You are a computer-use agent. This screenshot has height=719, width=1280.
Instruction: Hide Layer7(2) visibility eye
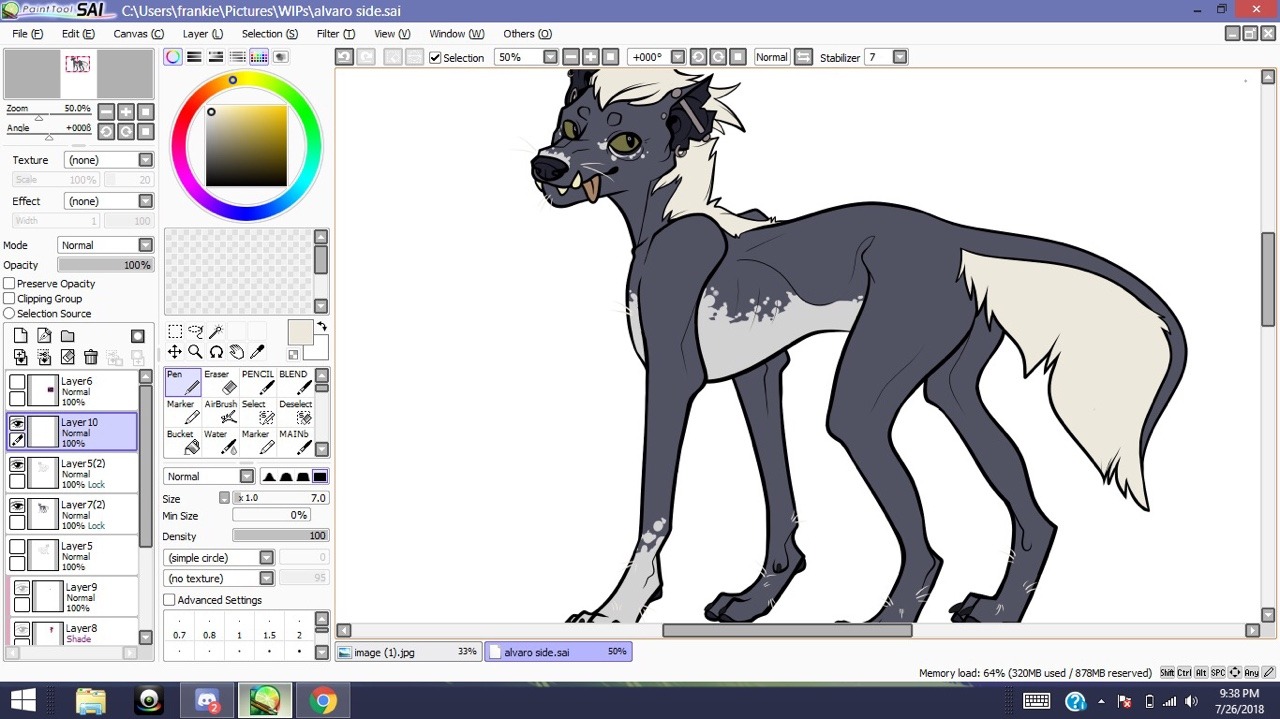point(17,506)
